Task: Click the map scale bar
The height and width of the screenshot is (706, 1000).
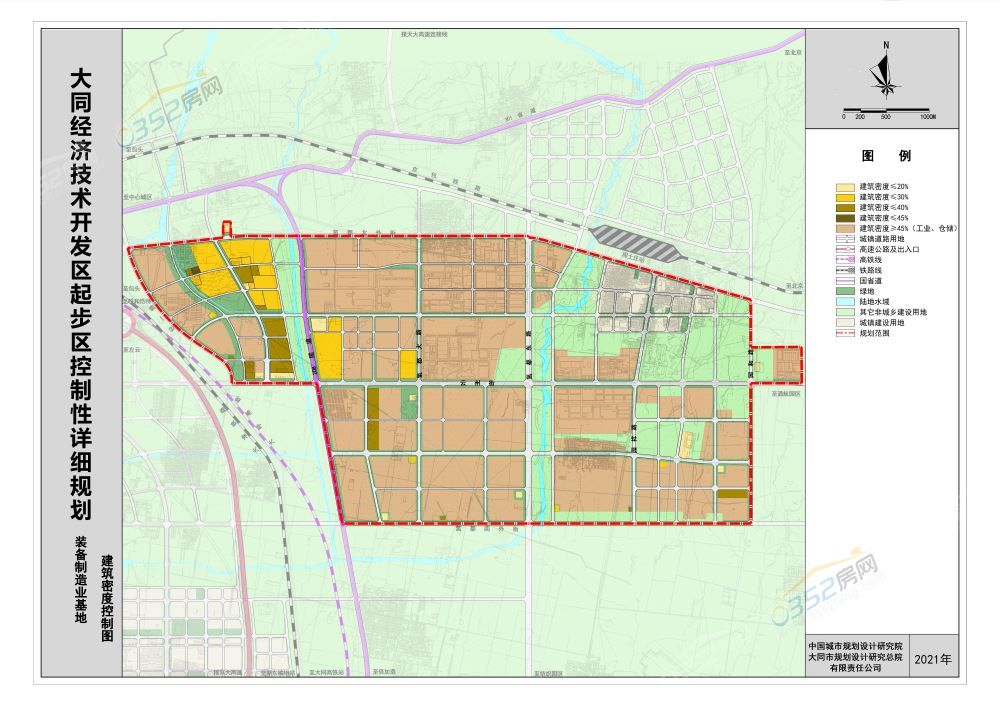Action: coord(886,110)
